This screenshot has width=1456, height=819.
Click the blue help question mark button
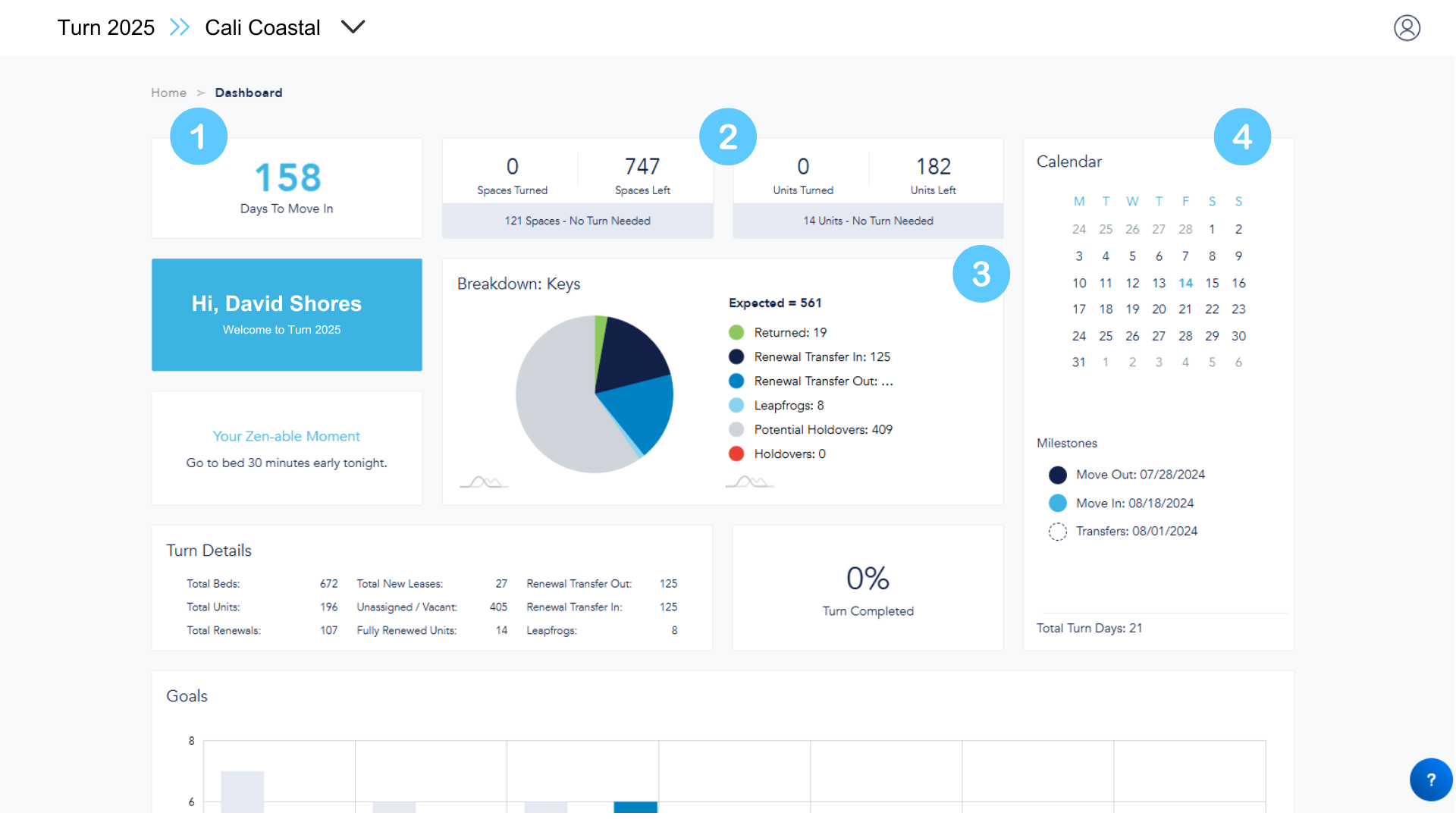(x=1430, y=780)
